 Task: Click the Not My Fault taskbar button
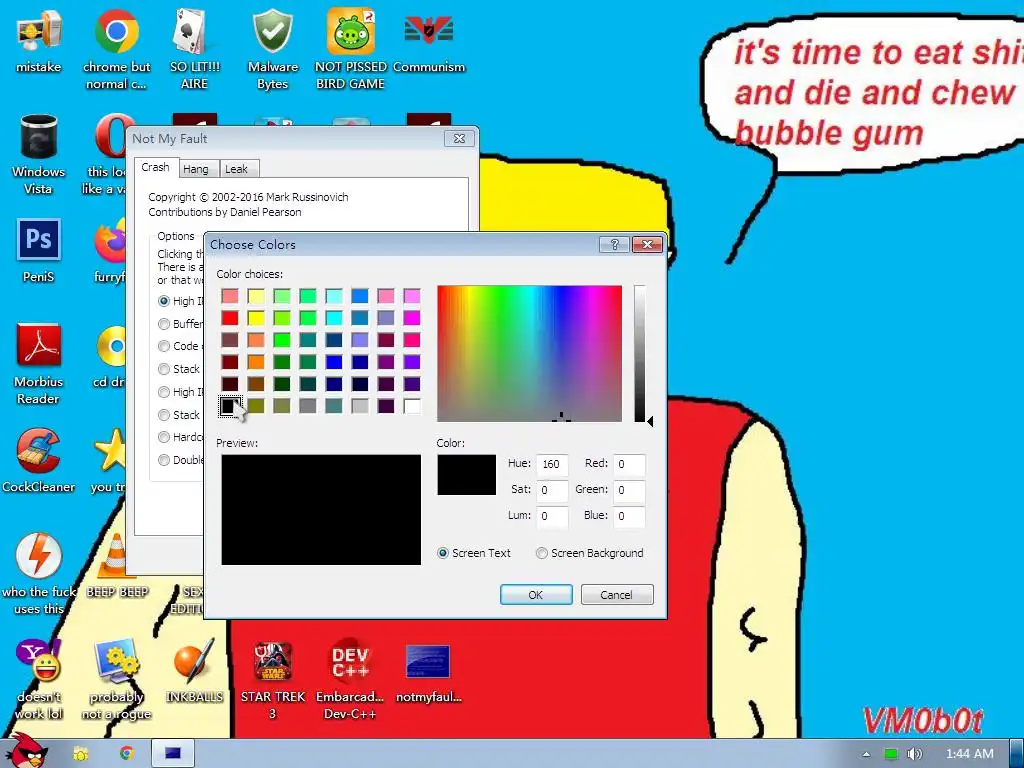173,753
